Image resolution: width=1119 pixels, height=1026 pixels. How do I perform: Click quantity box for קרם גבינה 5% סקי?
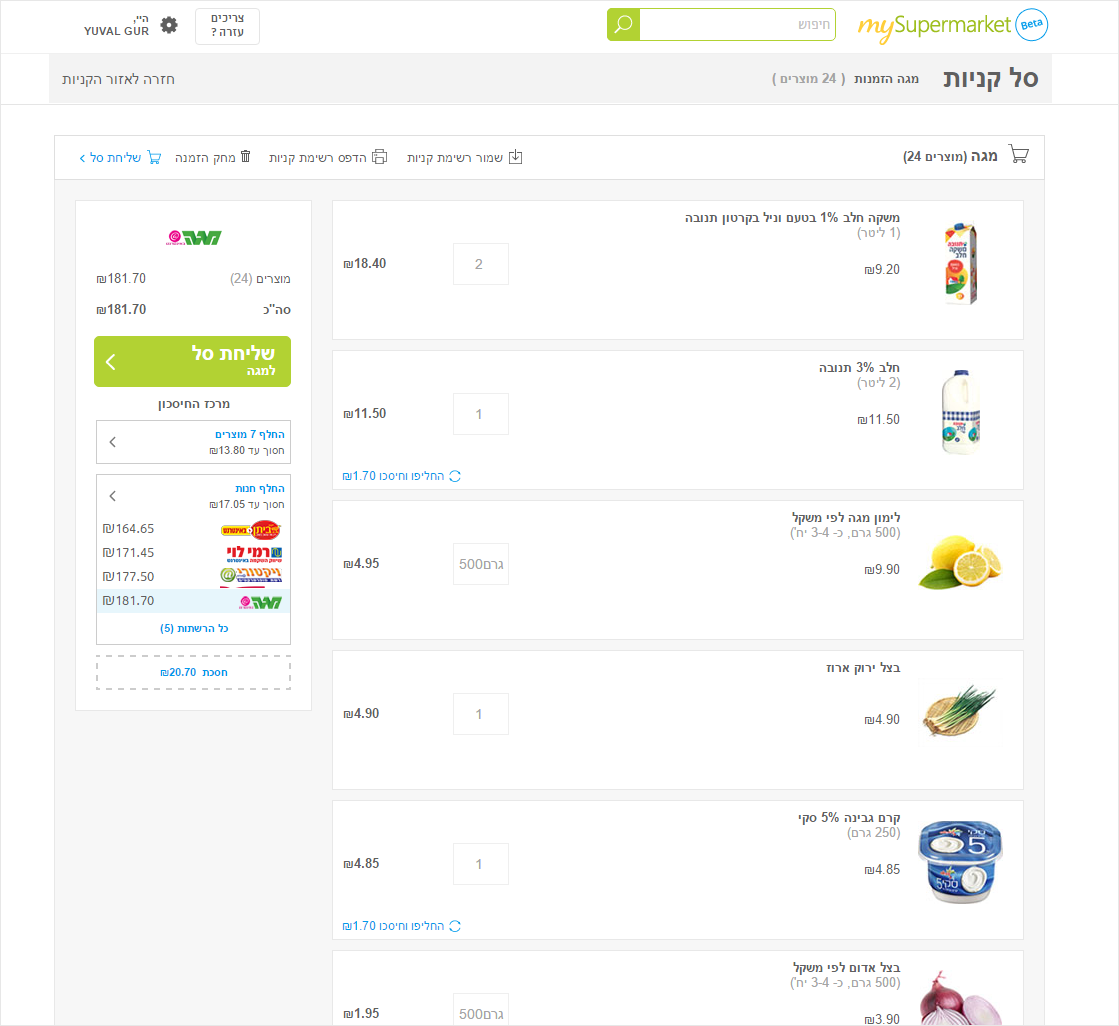(x=481, y=864)
